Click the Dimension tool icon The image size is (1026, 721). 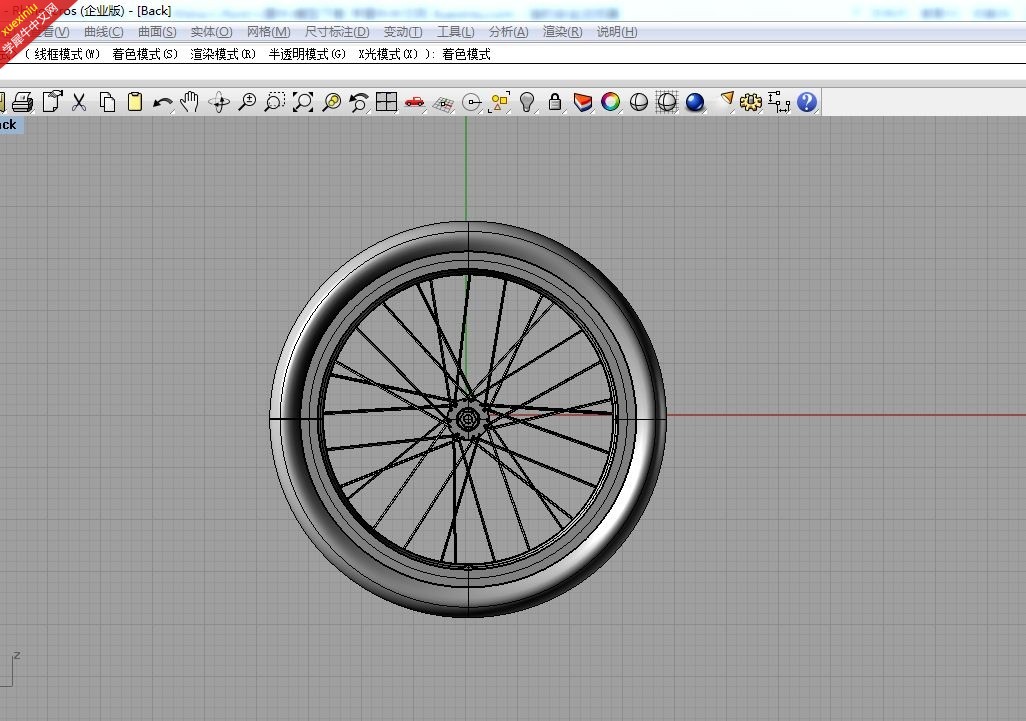pyautogui.click(x=779, y=102)
